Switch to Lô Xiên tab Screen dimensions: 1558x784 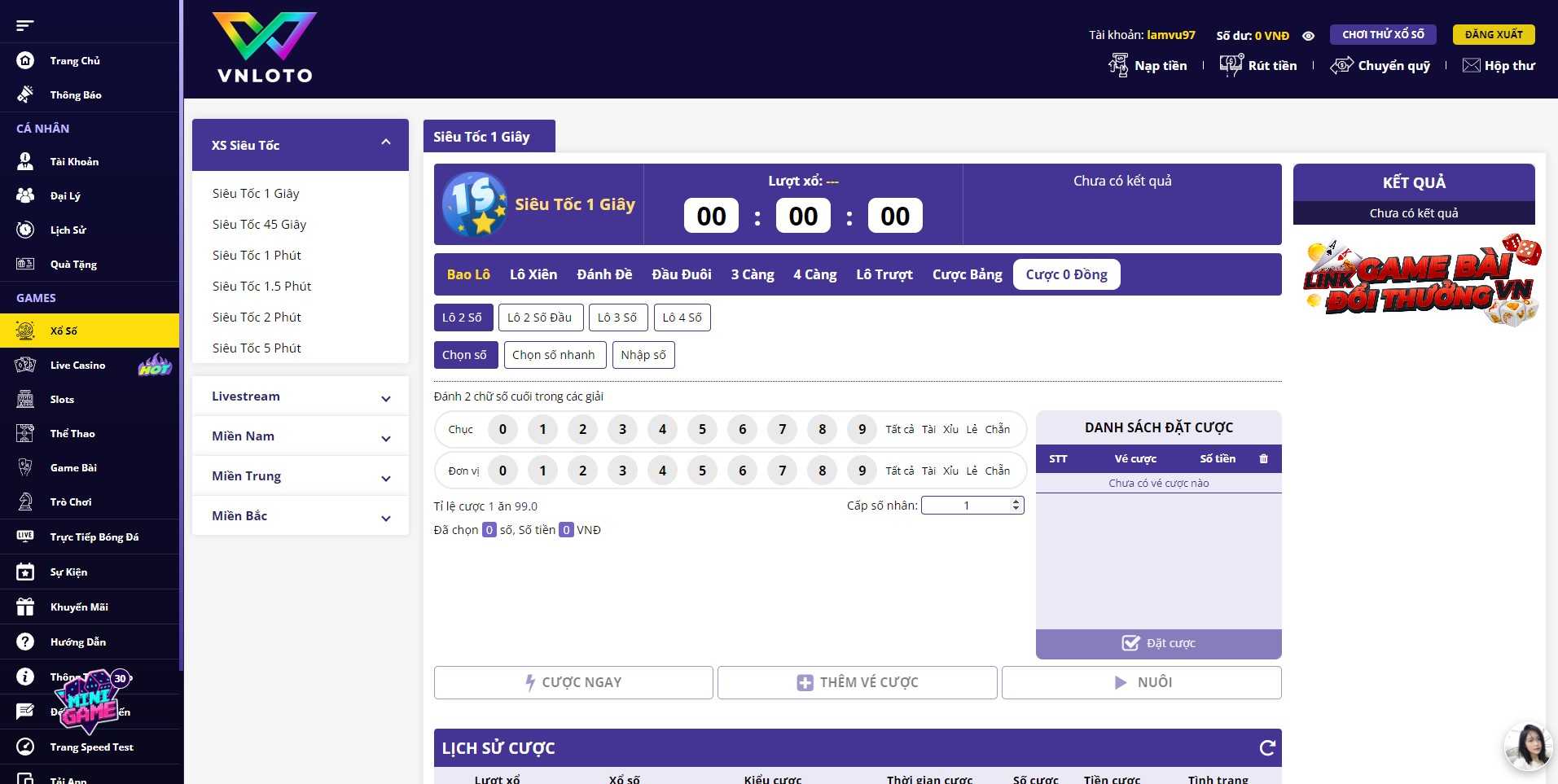[x=533, y=274]
